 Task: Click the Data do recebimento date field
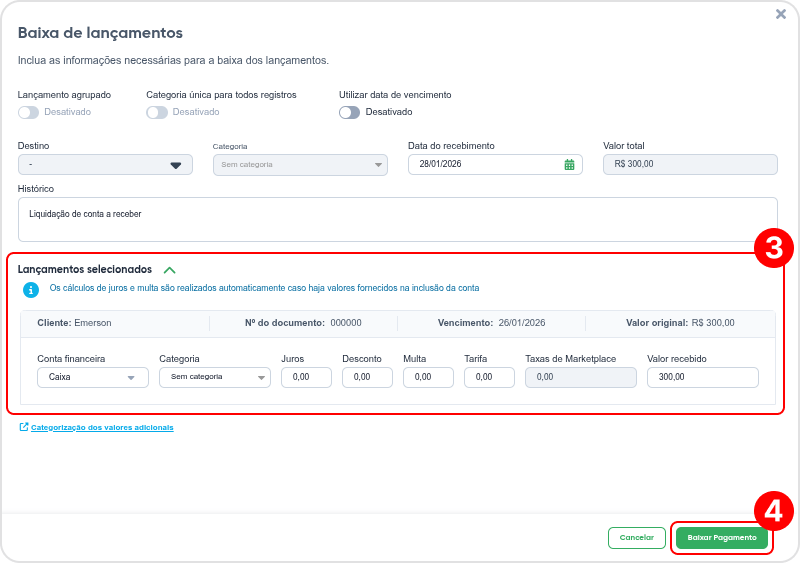tap(495, 164)
